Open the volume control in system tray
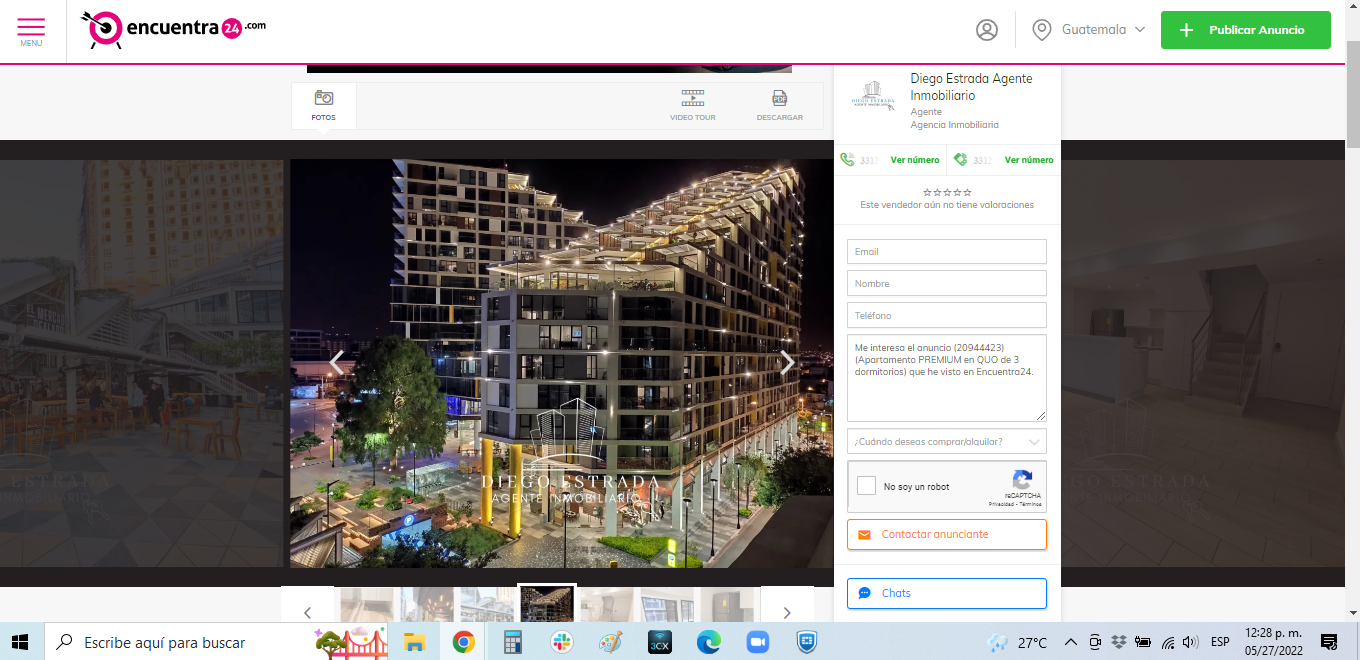The height and width of the screenshot is (660, 1360). (1190, 642)
